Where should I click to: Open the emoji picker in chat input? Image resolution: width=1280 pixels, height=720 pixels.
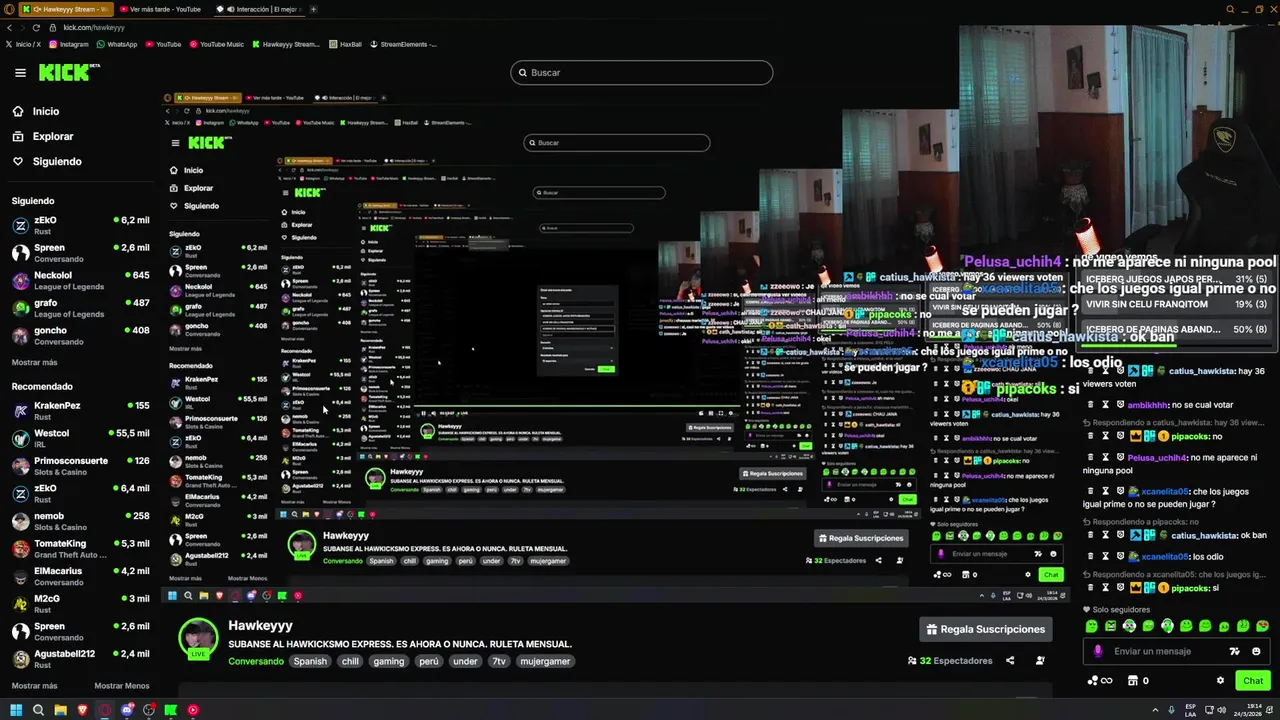click(1256, 651)
